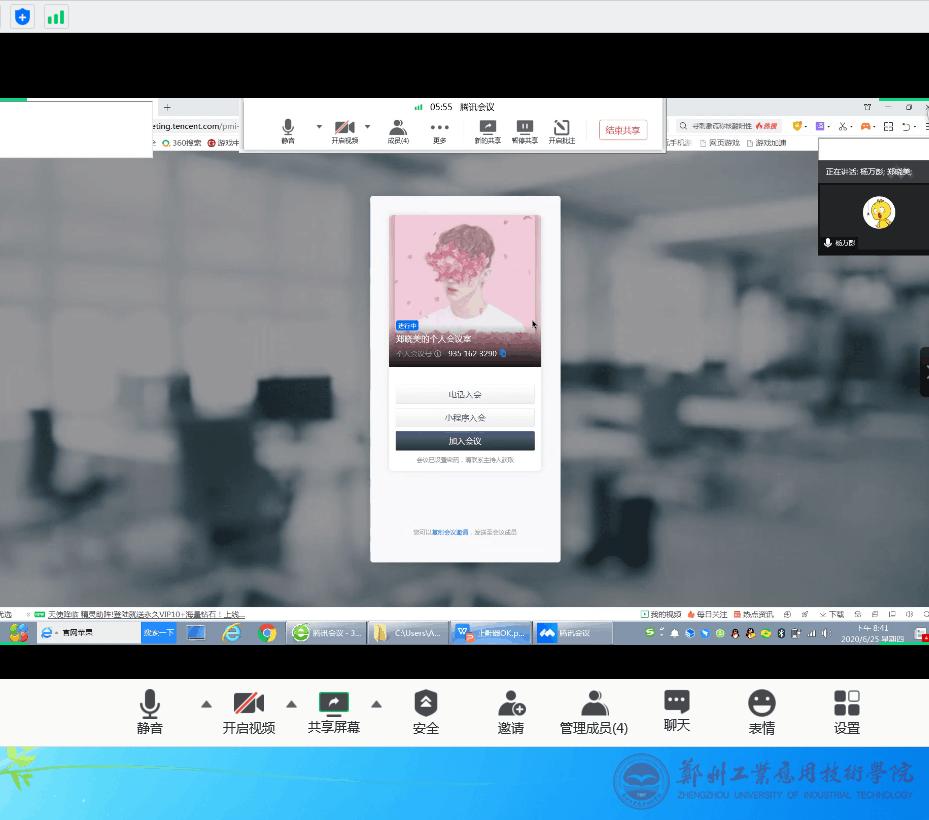The height and width of the screenshot is (820, 929).
Task: Click the dark 加入会议 button
Action: [x=465, y=441]
